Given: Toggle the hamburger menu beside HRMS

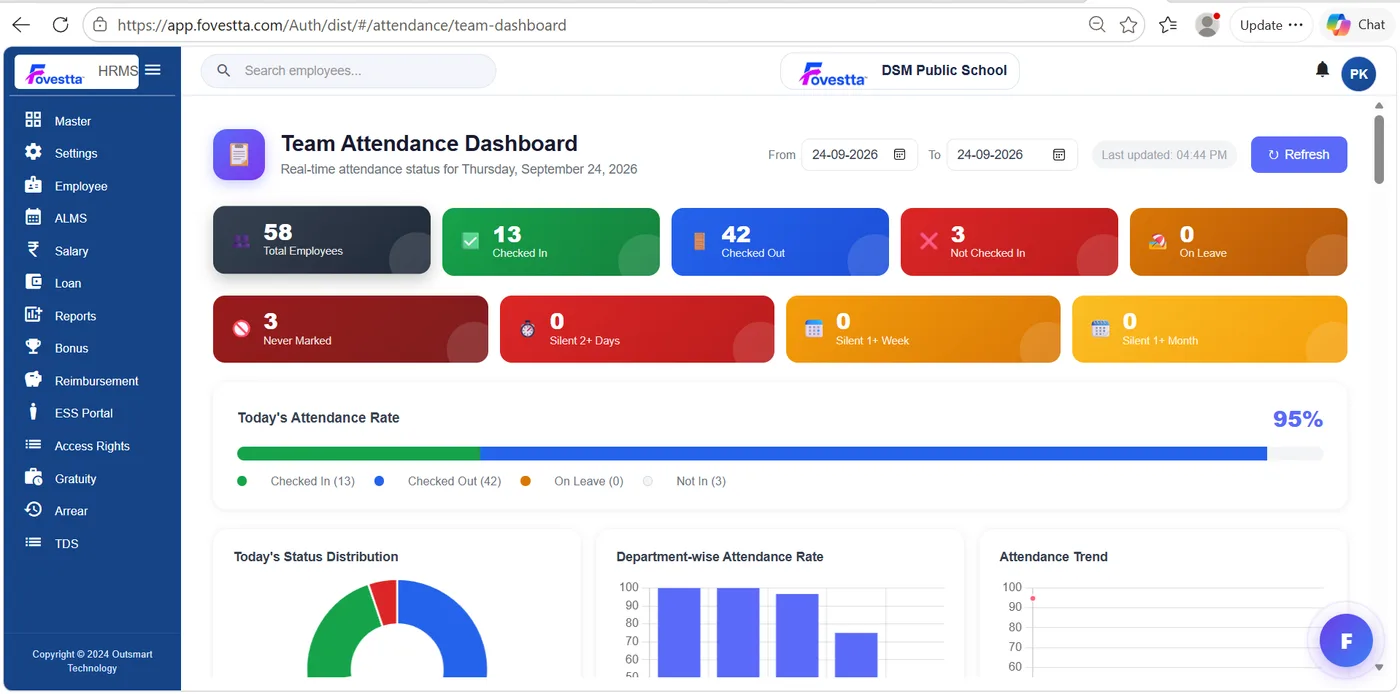Looking at the screenshot, I should (x=153, y=70).
